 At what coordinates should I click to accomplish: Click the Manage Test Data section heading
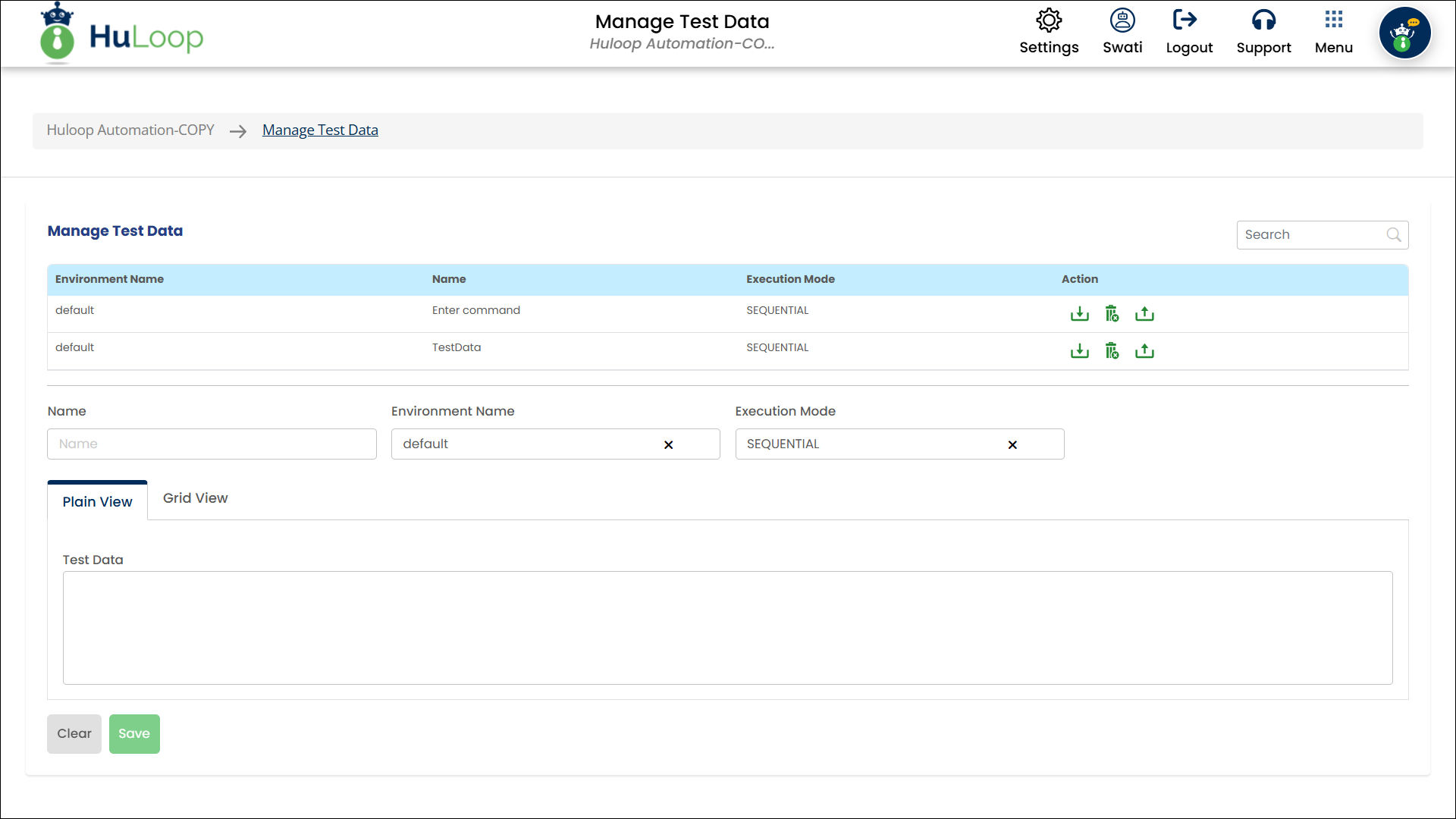point(115,231)
